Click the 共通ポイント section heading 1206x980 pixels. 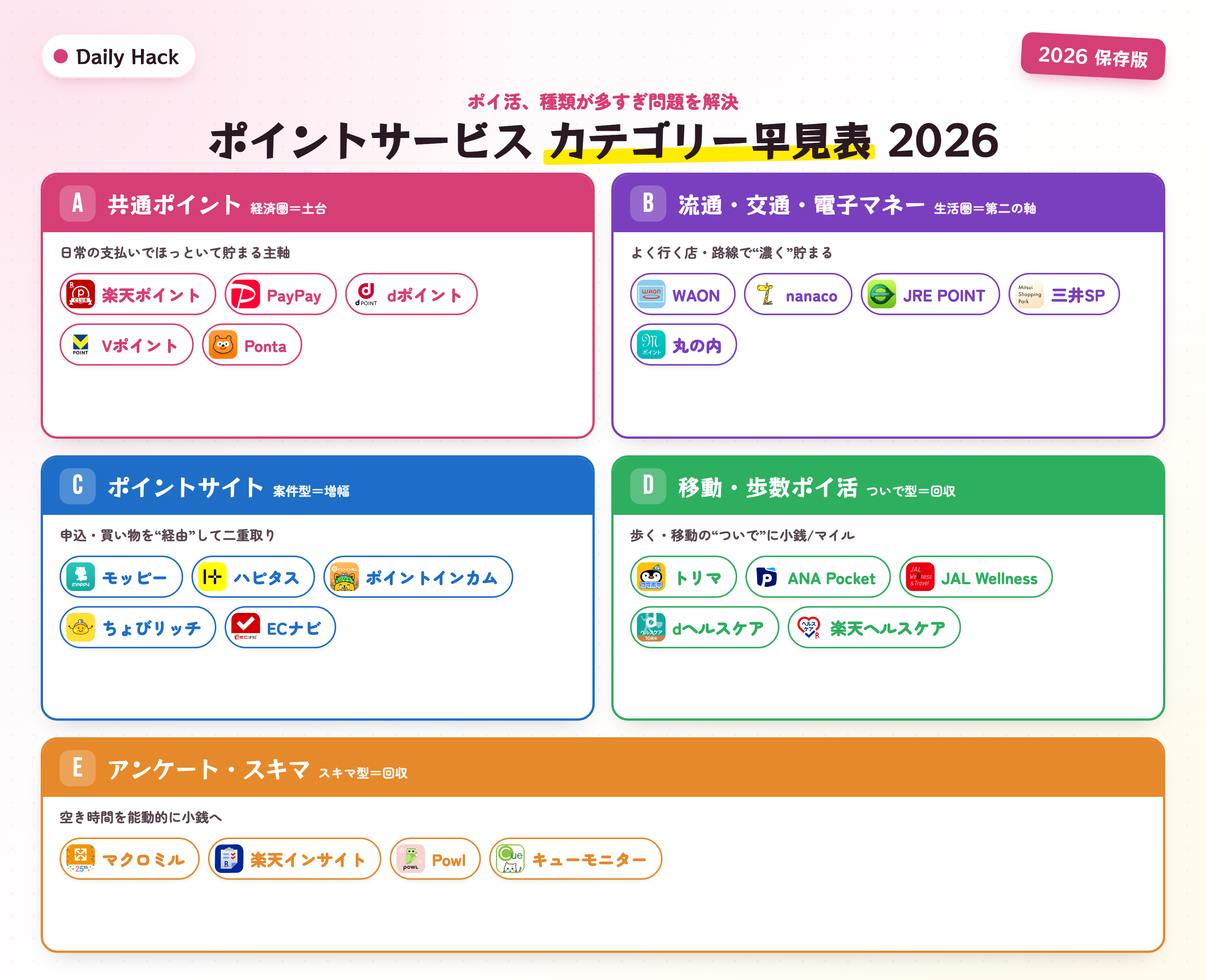coord(175,205)
